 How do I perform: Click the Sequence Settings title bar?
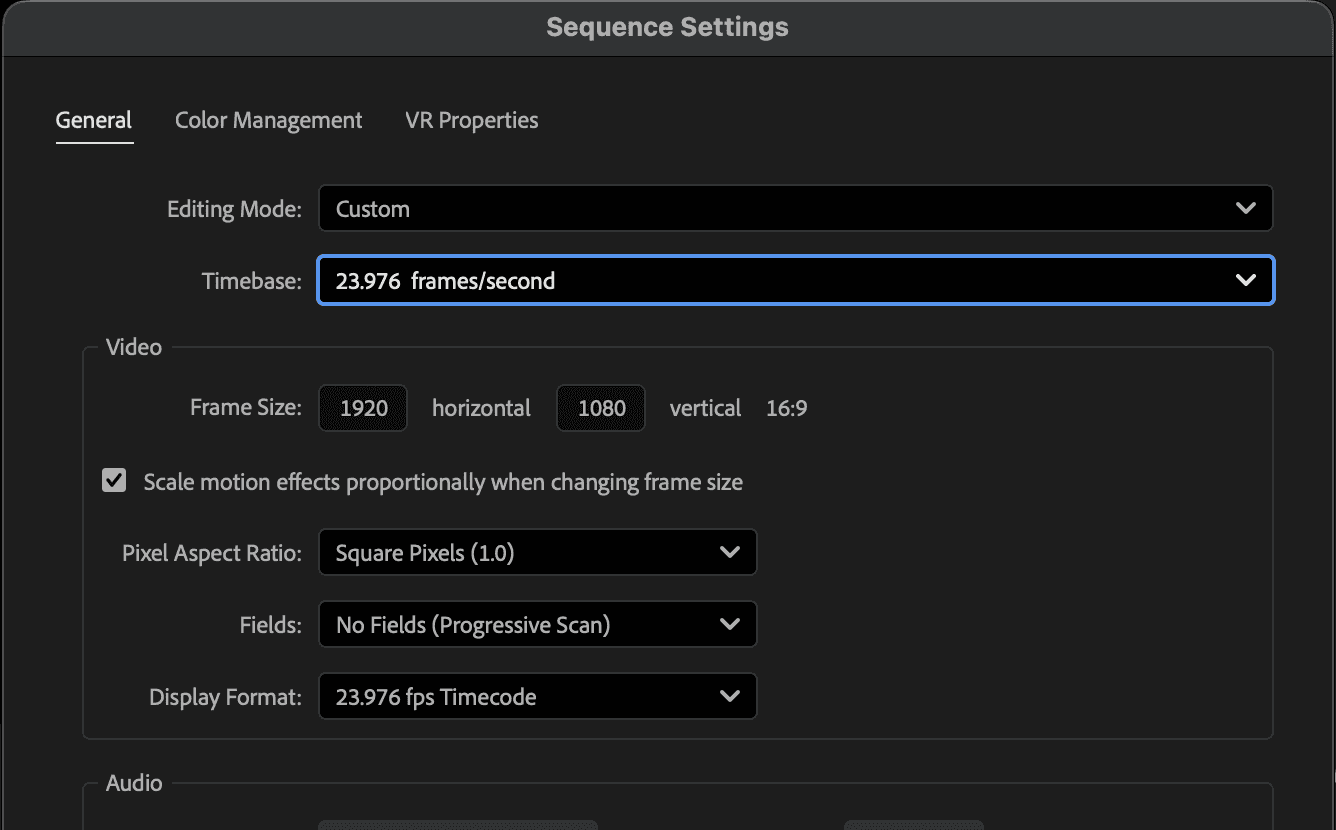[x=667, y=27]
